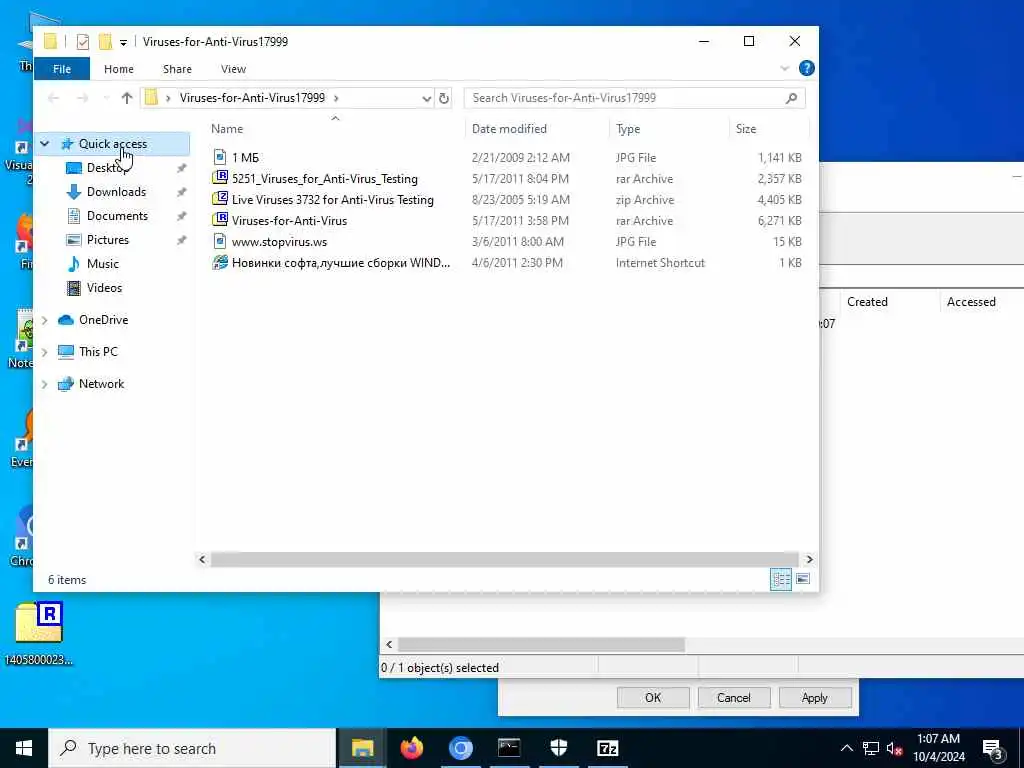1024x768 pixels.
Task: Click the 6,271 KB size cell
Action: pos(779,221)
